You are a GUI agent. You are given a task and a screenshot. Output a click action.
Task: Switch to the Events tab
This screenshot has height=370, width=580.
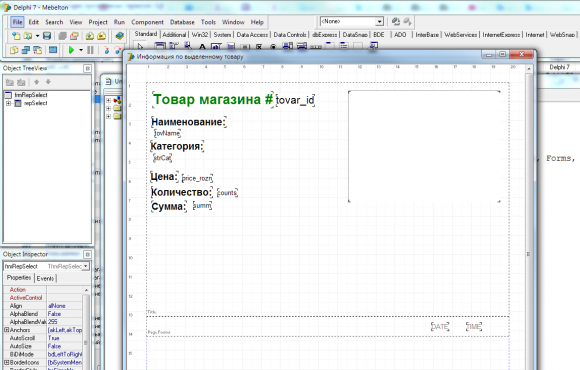click(45, 278)
